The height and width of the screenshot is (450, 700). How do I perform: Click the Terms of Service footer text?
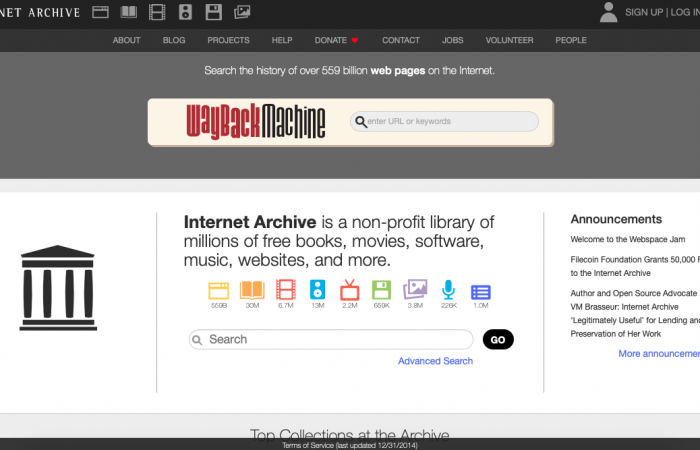tap(350, 445)
